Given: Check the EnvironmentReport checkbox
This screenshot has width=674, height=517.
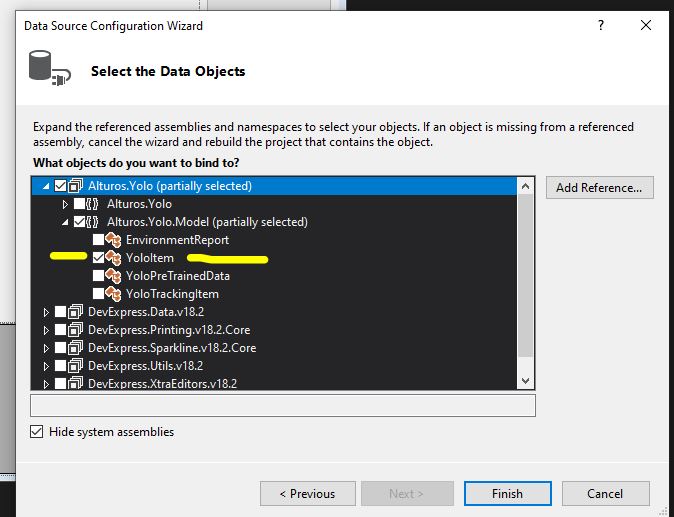Looking at the screenshot, I should point(98,240).
